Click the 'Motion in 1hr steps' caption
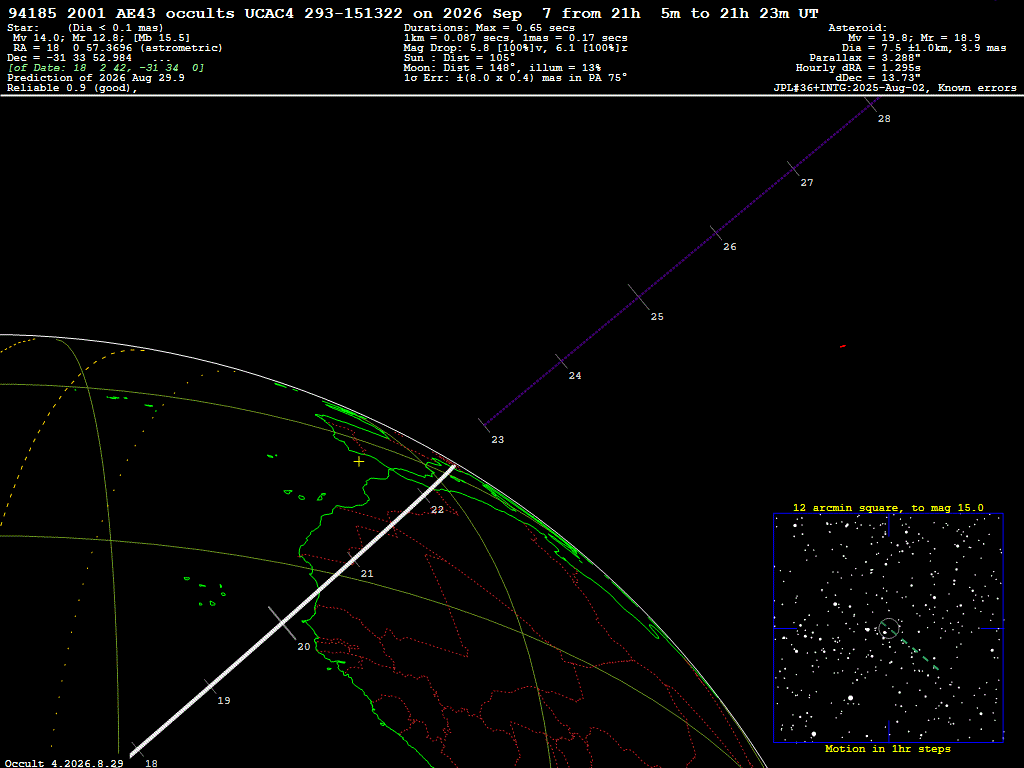 (888, 749)
